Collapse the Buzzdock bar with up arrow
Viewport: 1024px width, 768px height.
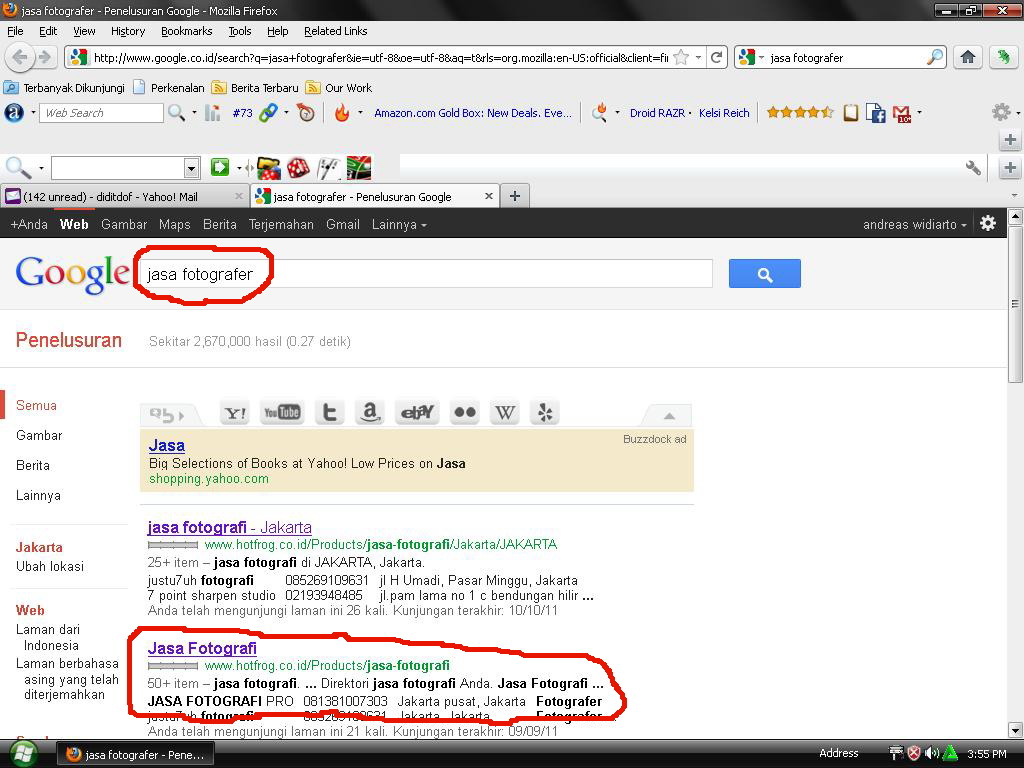[669, 415]
